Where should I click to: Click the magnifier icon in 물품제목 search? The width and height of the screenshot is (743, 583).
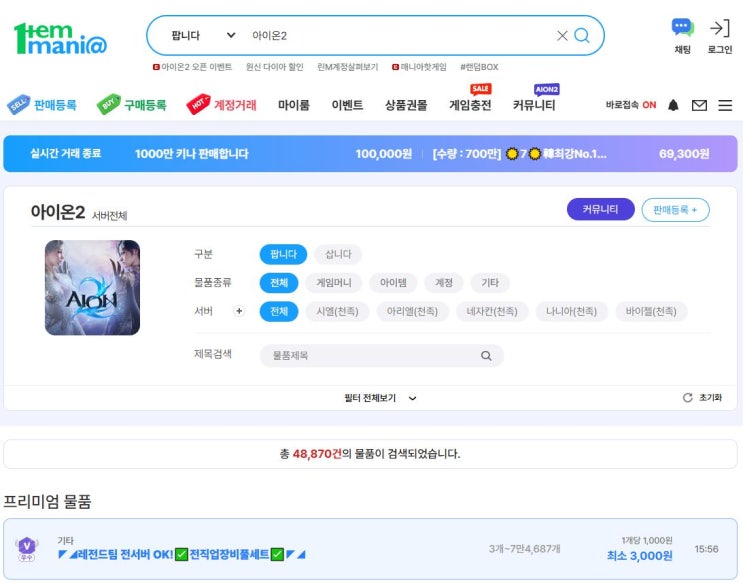pos(486,355)
